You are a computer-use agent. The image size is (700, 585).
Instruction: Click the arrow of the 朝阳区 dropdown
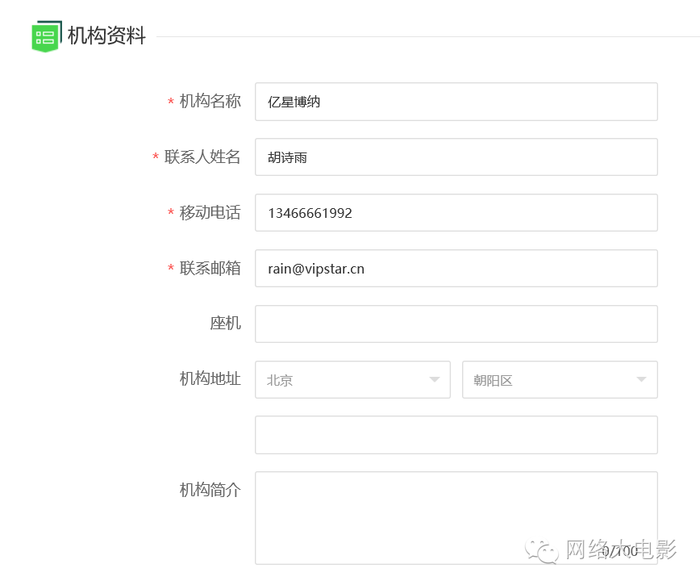click(x=642, y=380)
